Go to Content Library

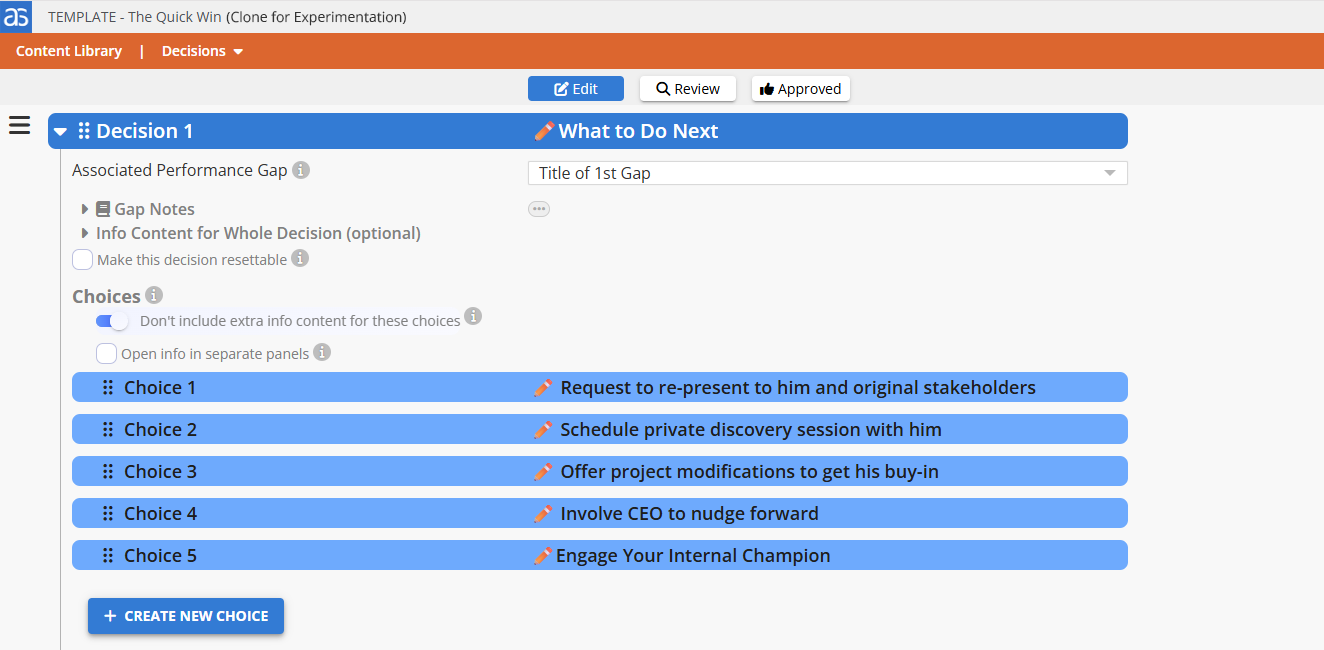[x=69, y=51]
